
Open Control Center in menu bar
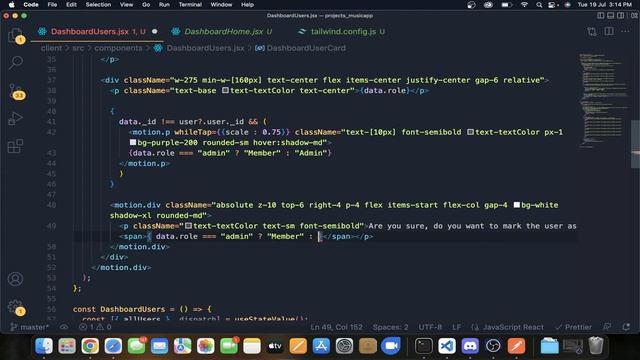(x=552, y=4)
